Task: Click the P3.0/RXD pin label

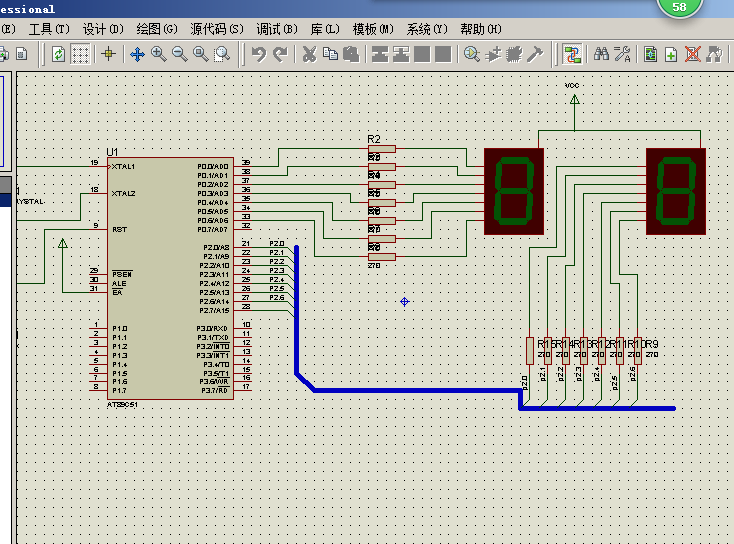Action: (212, 328)
